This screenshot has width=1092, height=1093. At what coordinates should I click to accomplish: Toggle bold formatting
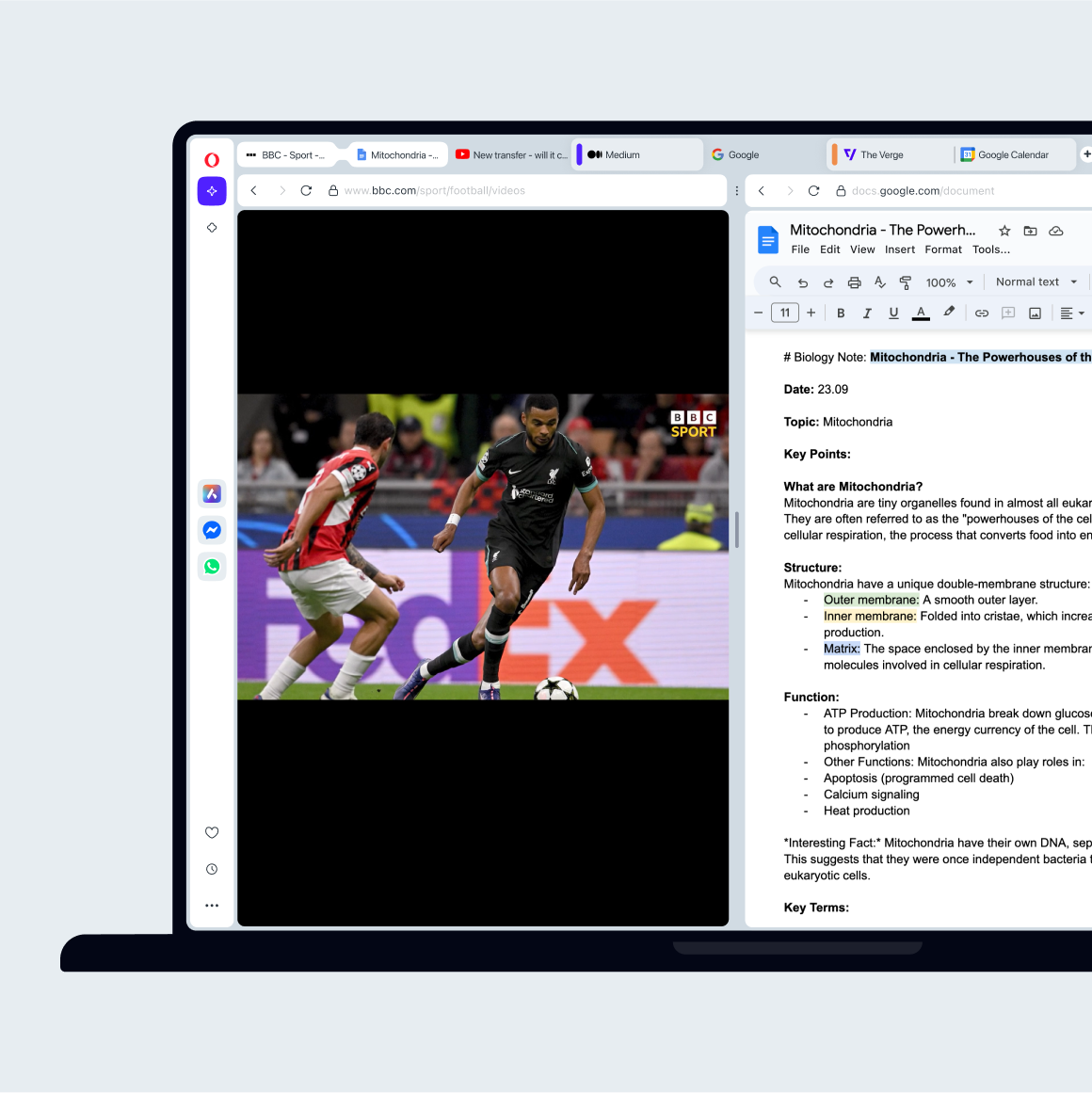click(841, 312)
